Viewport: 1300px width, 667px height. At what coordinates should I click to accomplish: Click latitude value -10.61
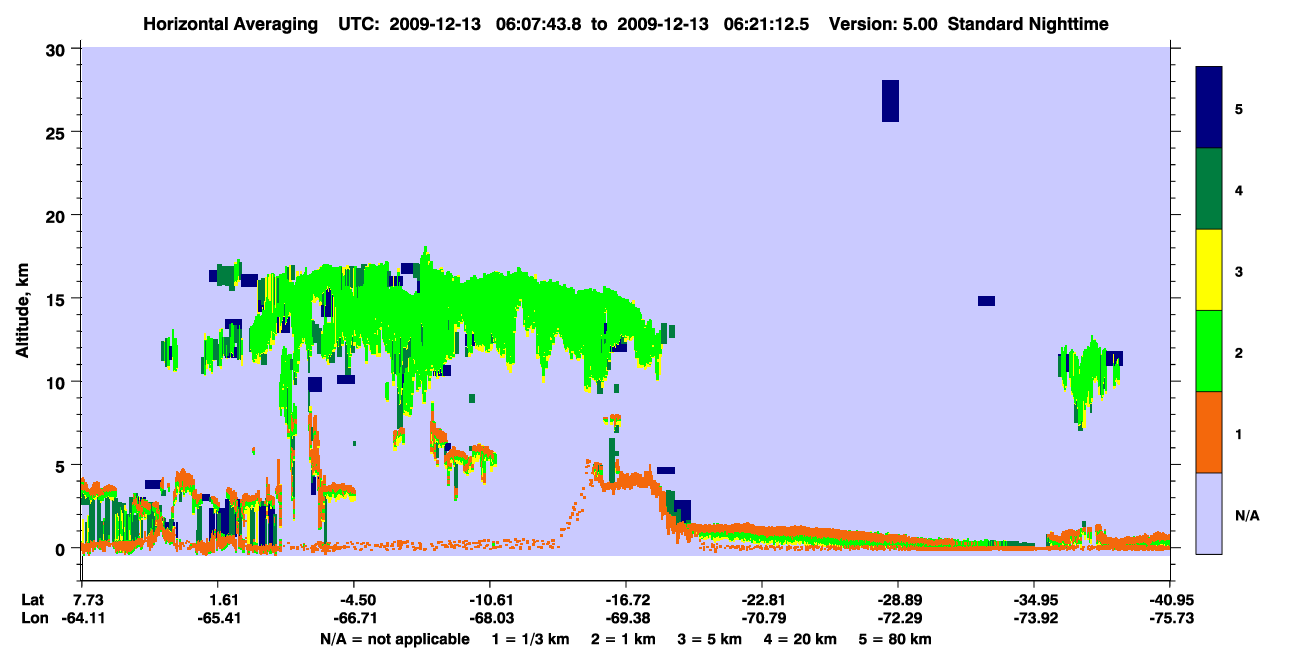pos(489,600)
